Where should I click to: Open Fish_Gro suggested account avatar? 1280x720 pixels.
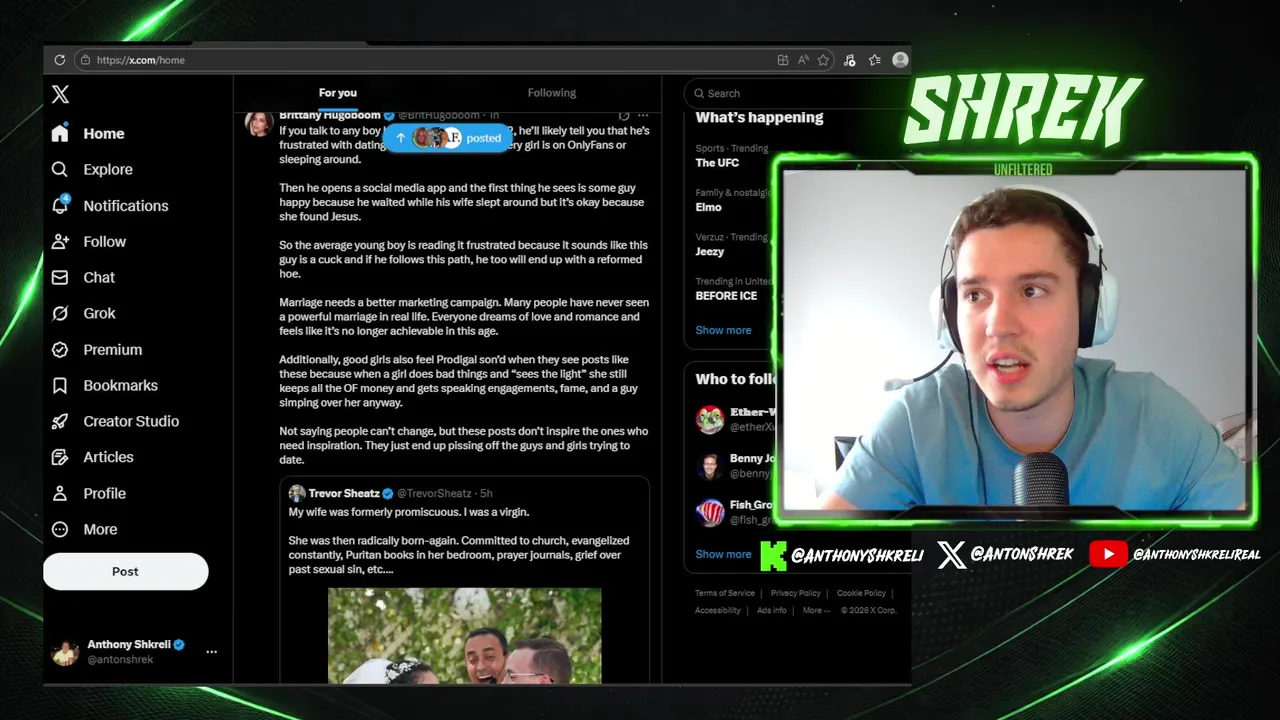[710, 512]
